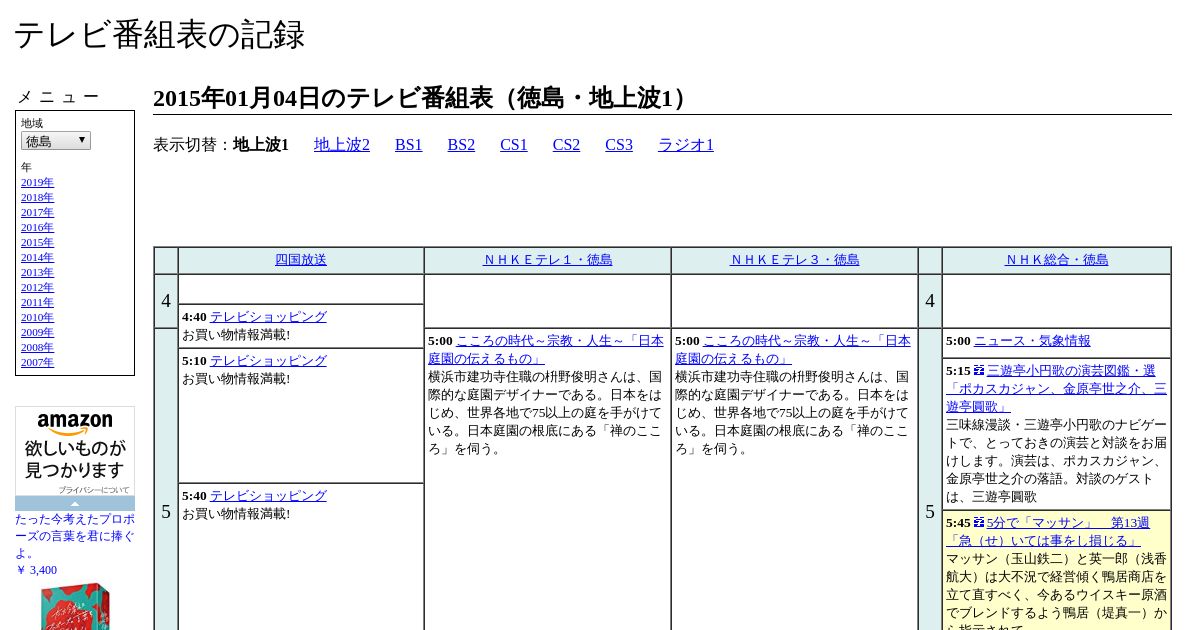Open こころの時代 link under Eテレ１

pos(546,350)
